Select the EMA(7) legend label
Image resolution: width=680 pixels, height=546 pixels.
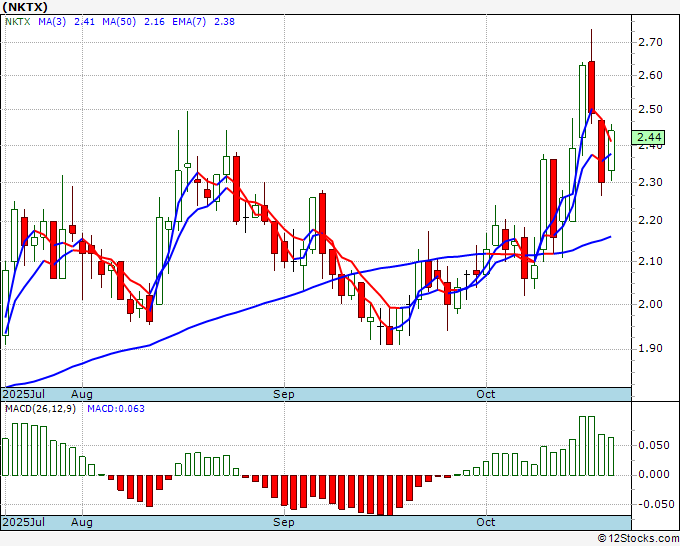189,22
